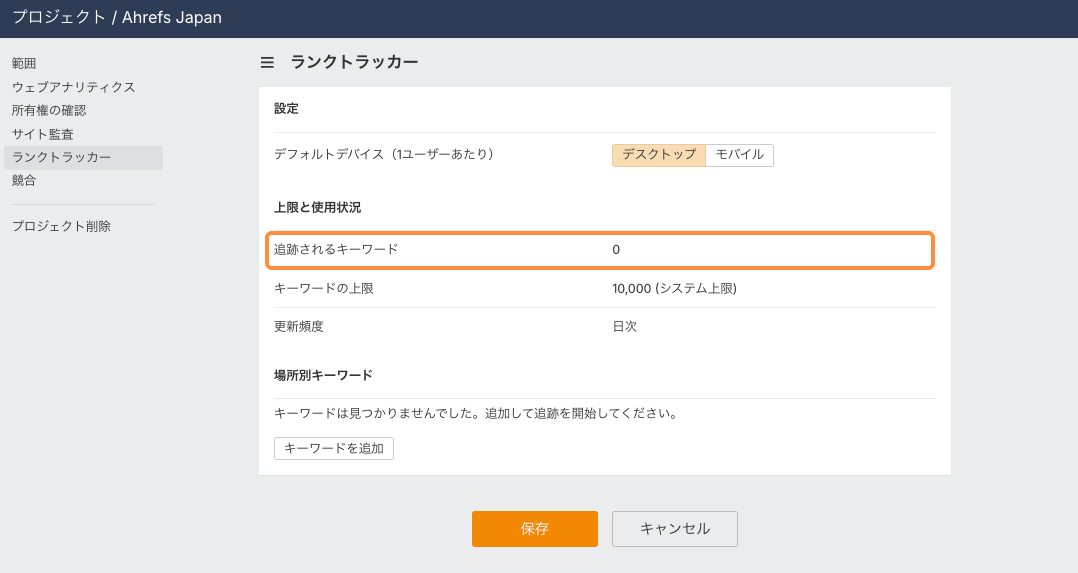1078x573 pixels.
Task: Click Ahrefs Japan in the header breadcrumb
Action: click(172, 17)
